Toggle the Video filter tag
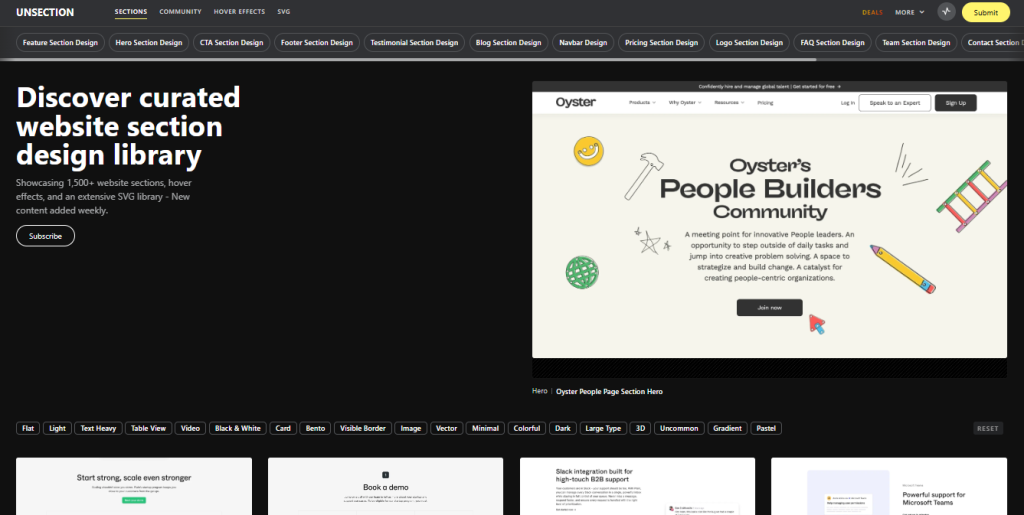 click(190, 428)
